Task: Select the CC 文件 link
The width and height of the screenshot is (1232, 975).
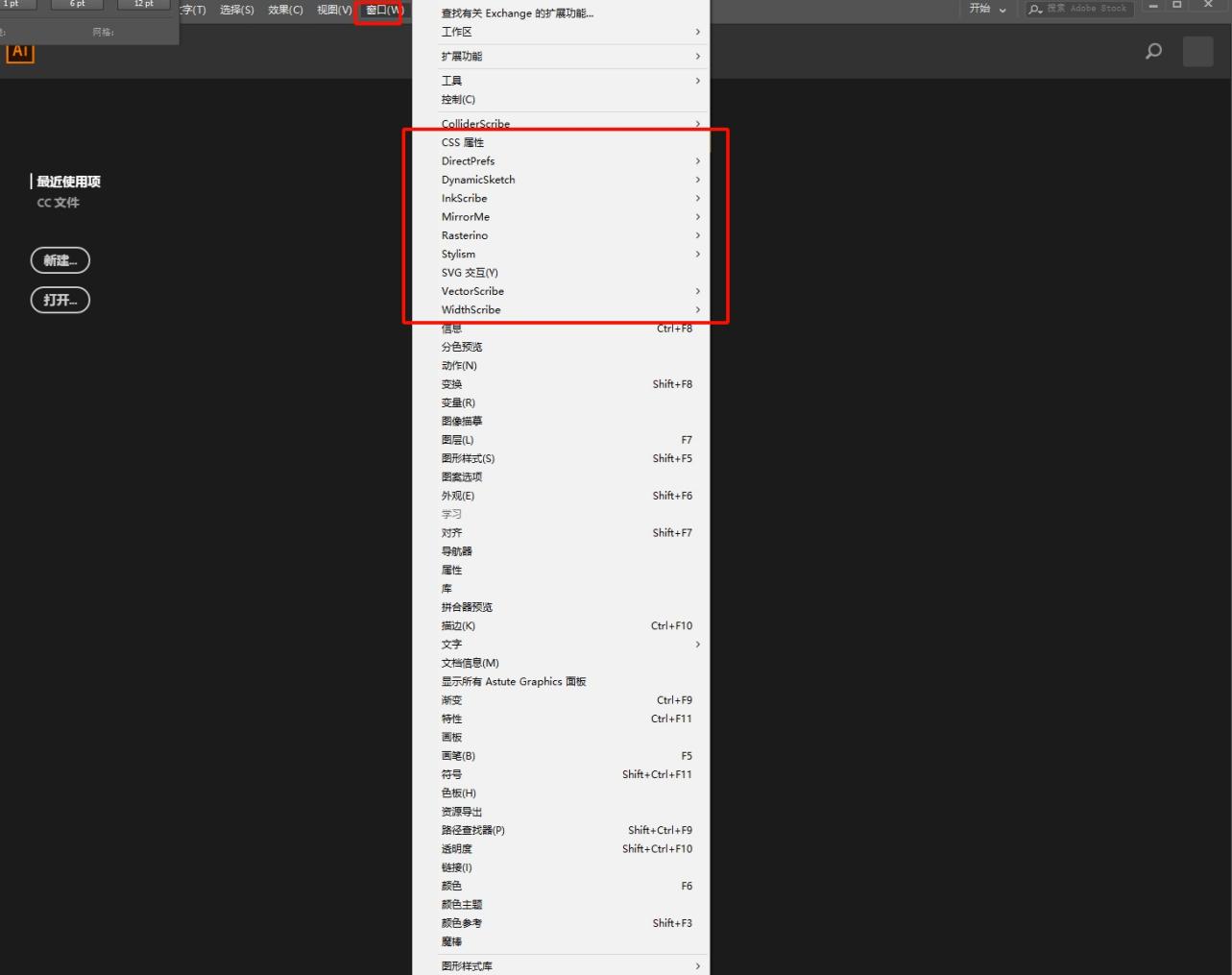Action: pos(59,203)
